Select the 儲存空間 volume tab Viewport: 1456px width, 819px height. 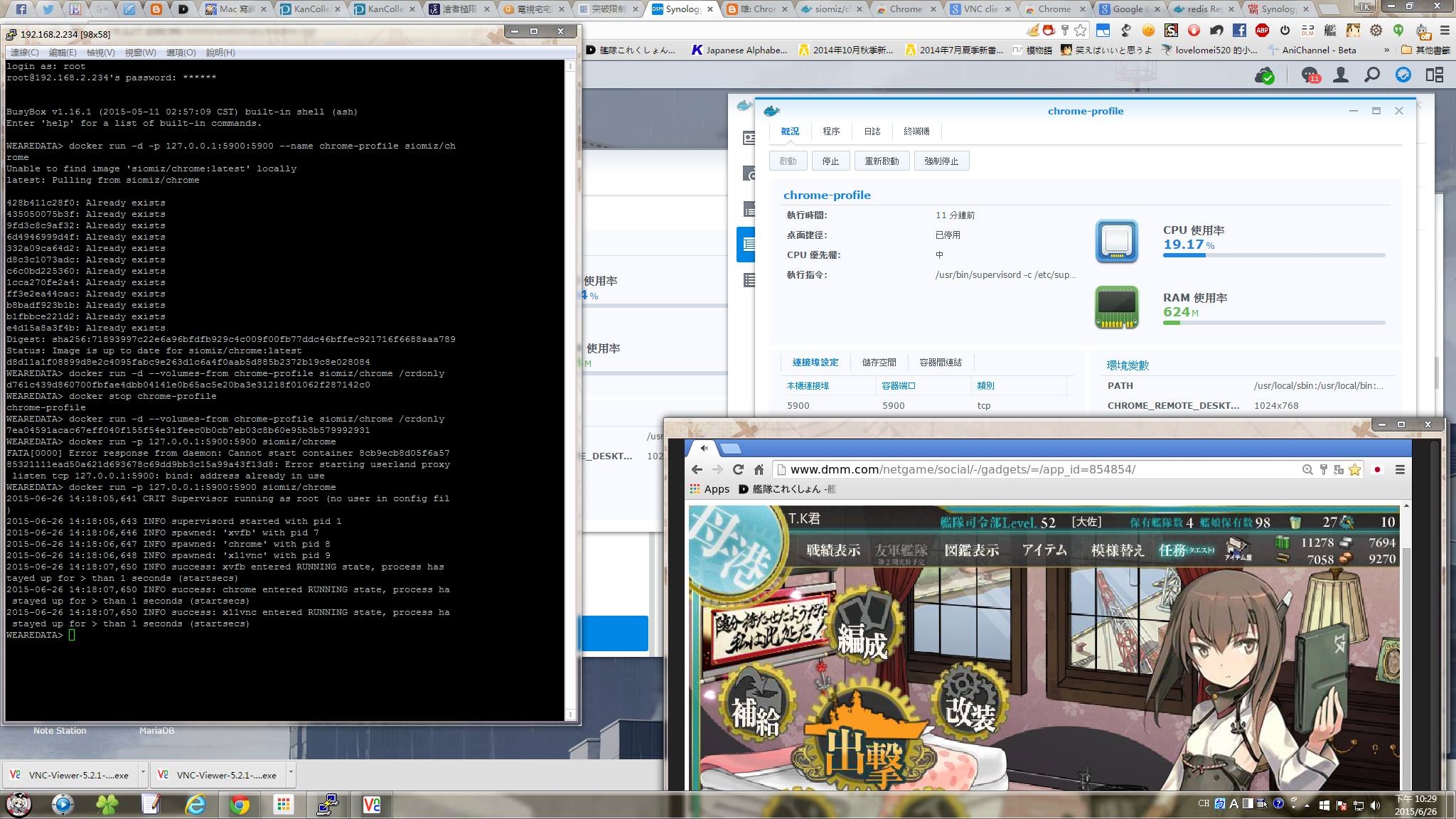(879, 363)
